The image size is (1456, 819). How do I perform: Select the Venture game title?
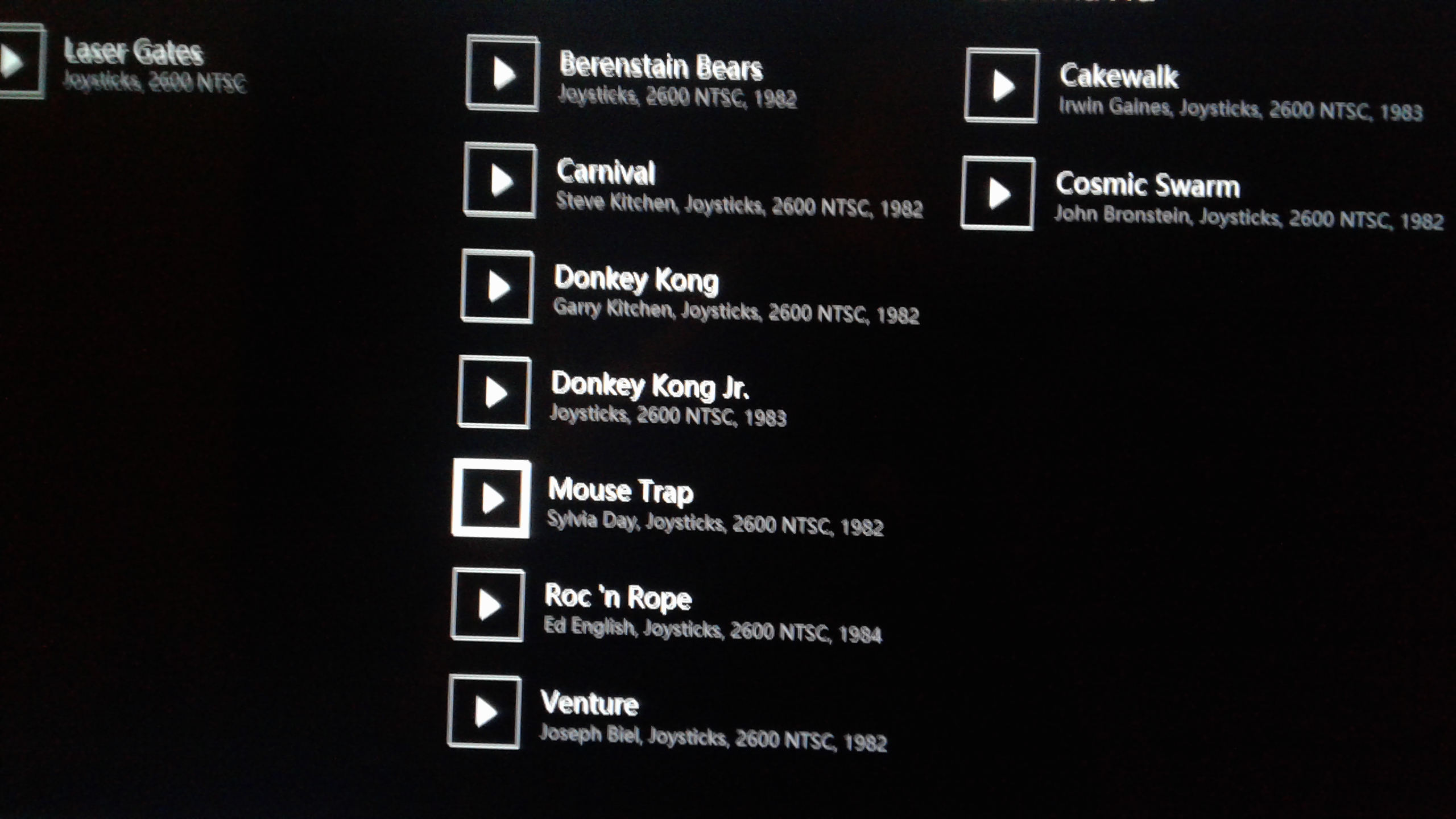[x=589, y=703]
